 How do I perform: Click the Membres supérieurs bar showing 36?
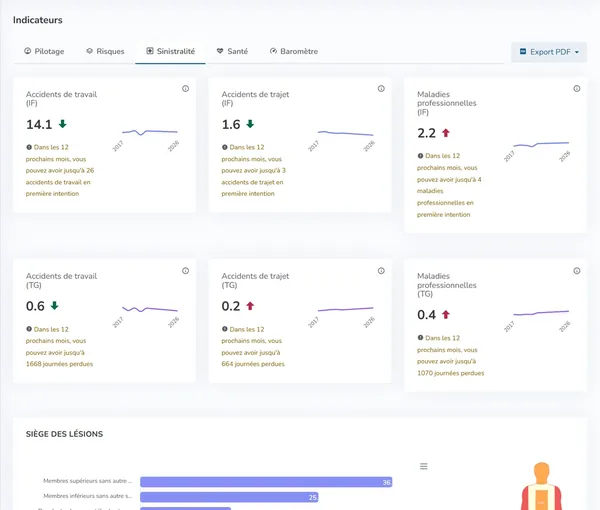click(x=266, y=482)
